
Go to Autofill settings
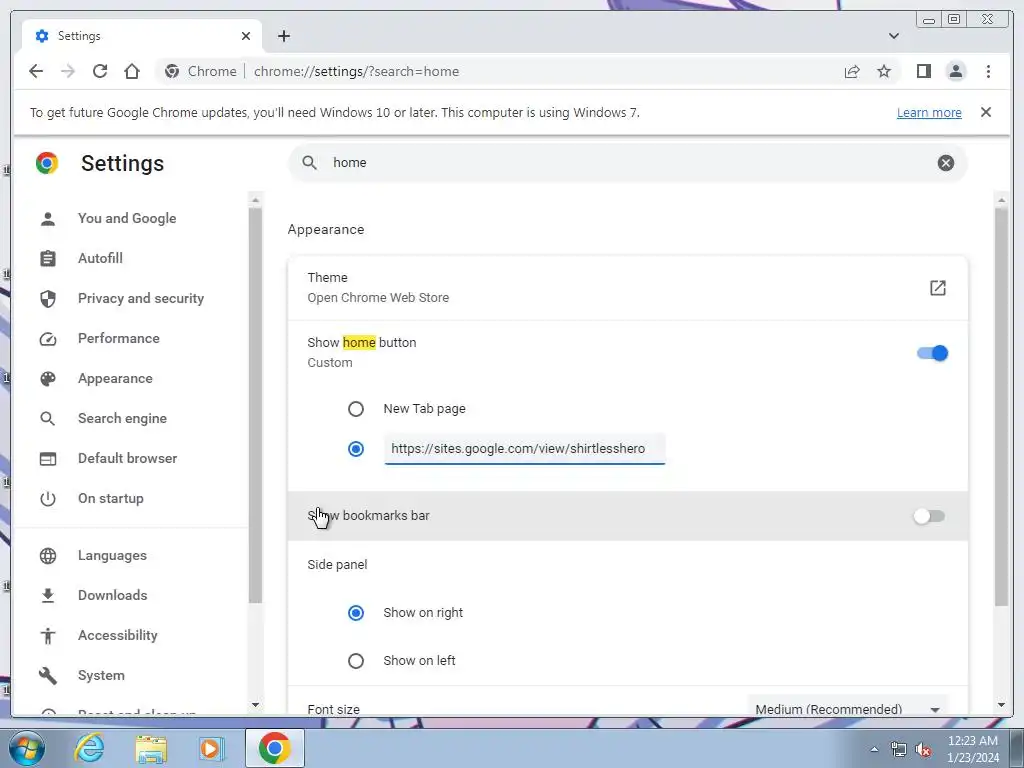(x=100, y=258)
